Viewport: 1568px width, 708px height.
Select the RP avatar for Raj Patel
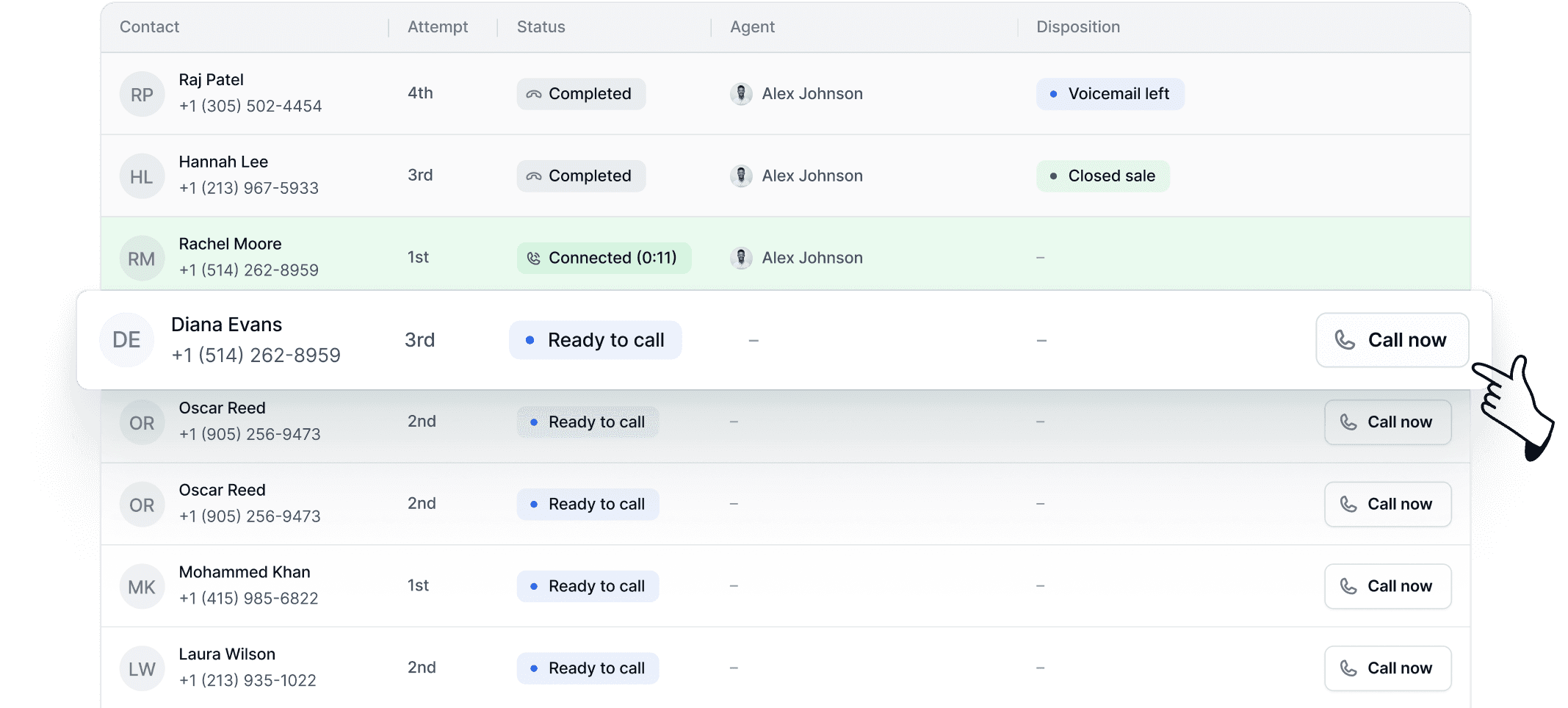point(142,93)
